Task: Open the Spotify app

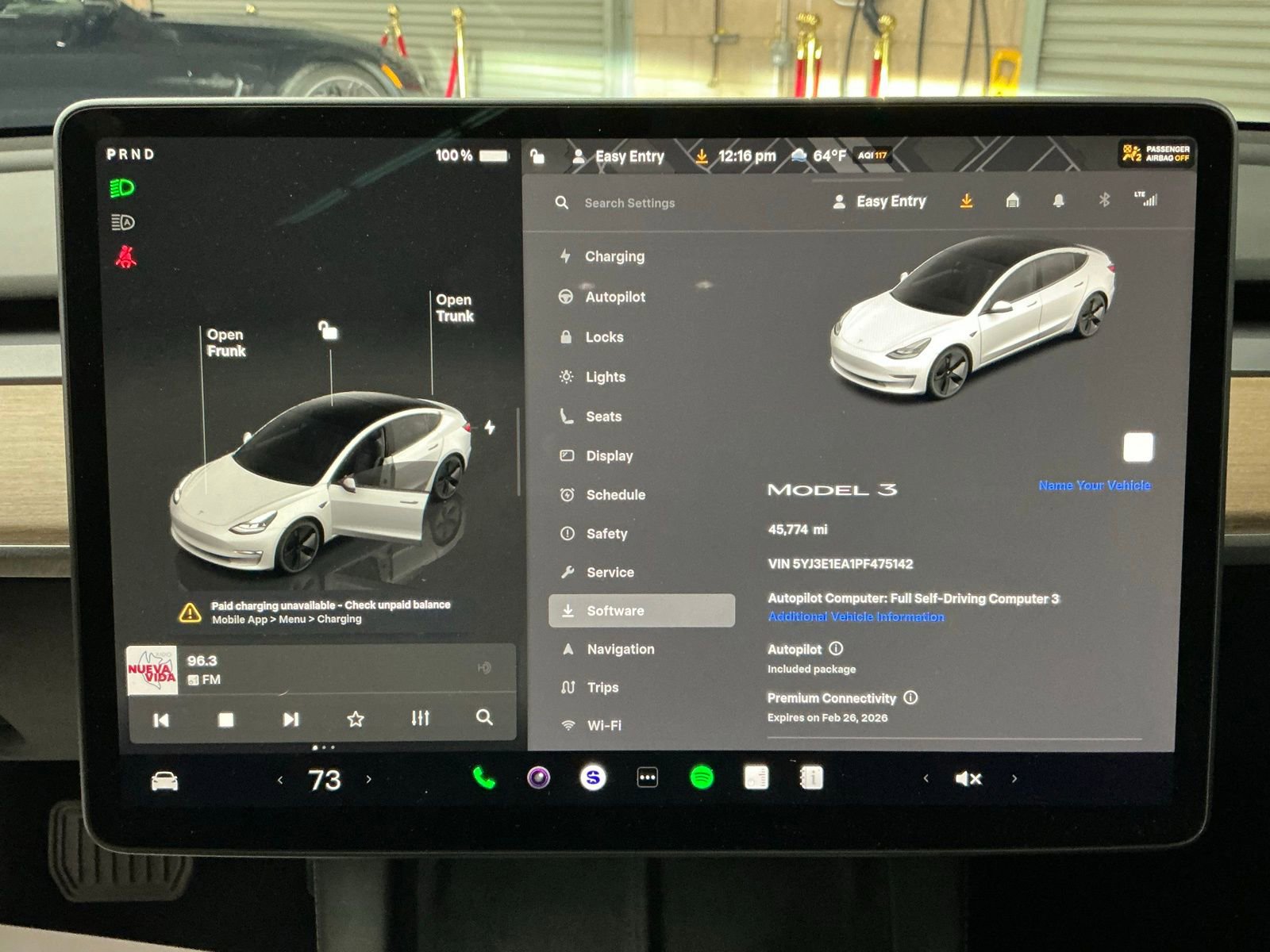Action: point(703,779)
